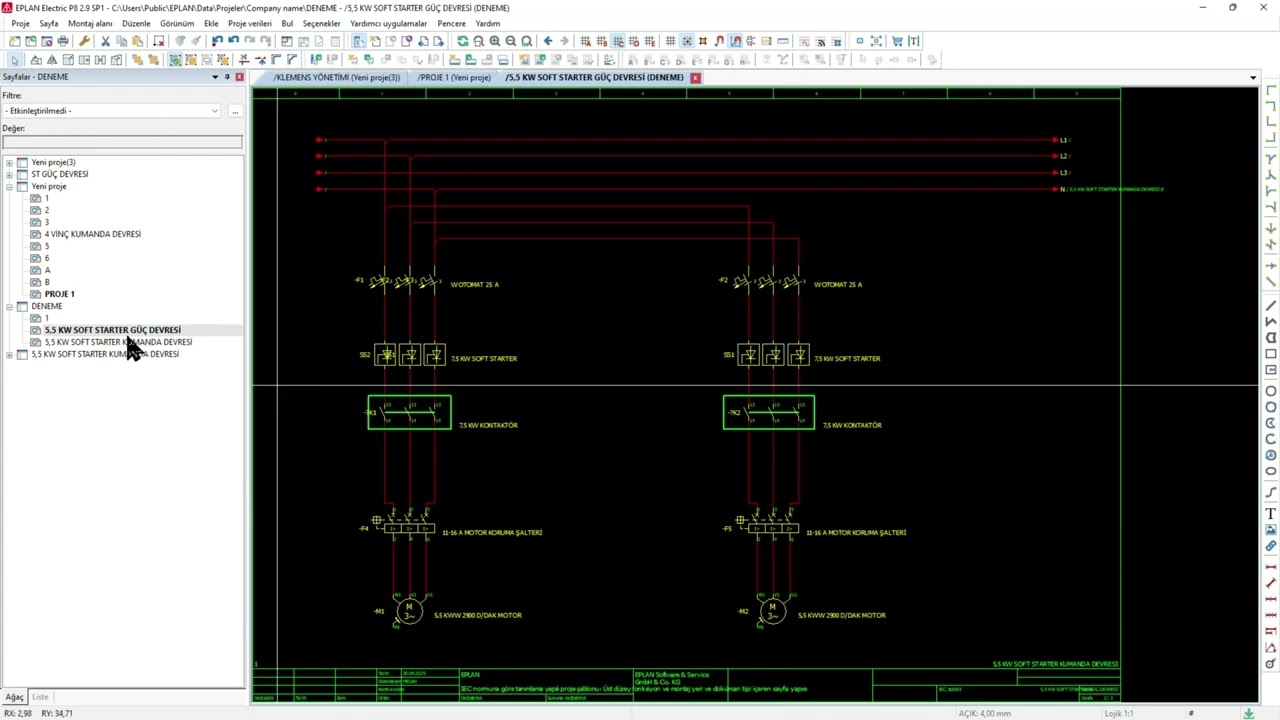Click the Copy icon in toolbar
The height and width of the screenshot is (720, 1280).
pos(121,41)
